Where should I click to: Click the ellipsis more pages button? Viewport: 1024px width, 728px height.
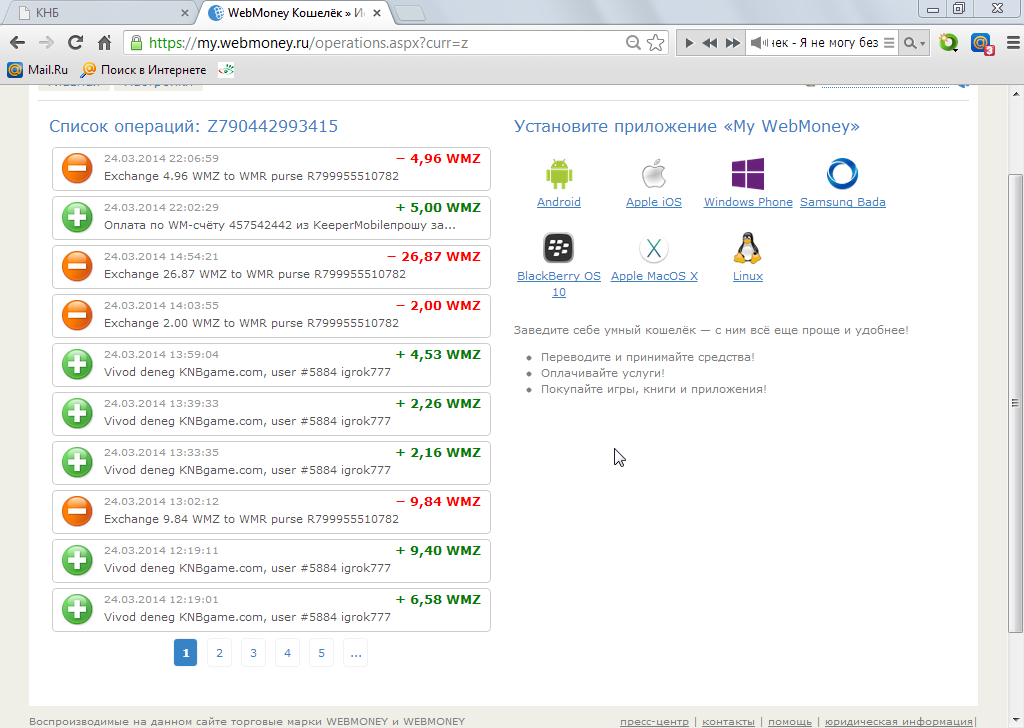click(x=355, y=653)
